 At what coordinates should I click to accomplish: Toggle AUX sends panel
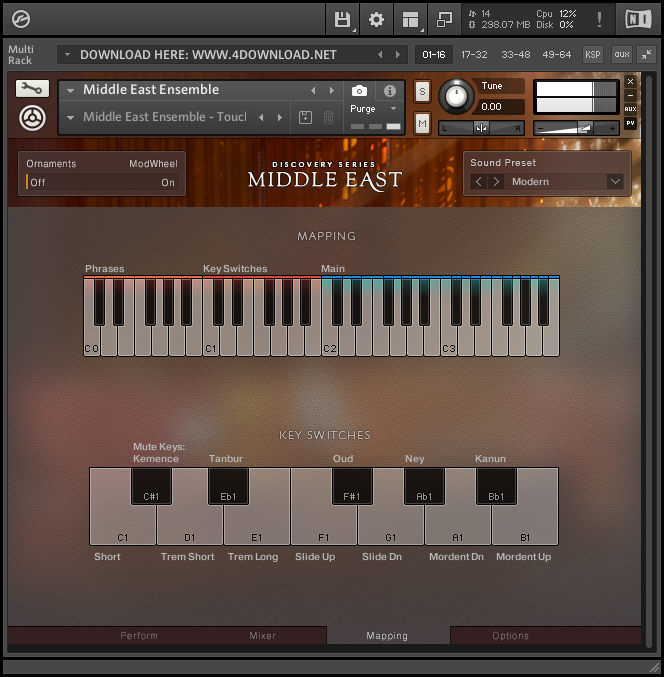pyautogui.click(x=630, y=109)
